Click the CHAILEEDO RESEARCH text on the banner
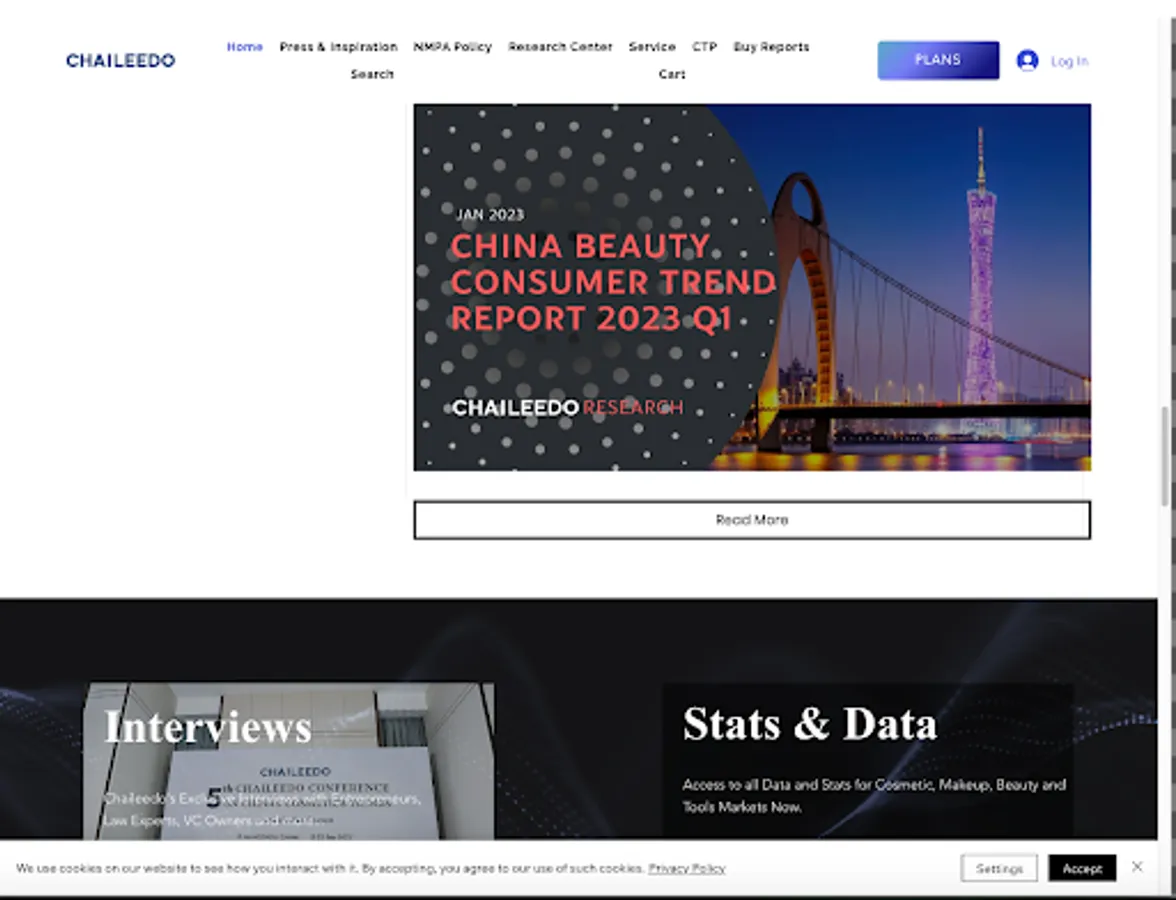 click(x=568, y=407)
